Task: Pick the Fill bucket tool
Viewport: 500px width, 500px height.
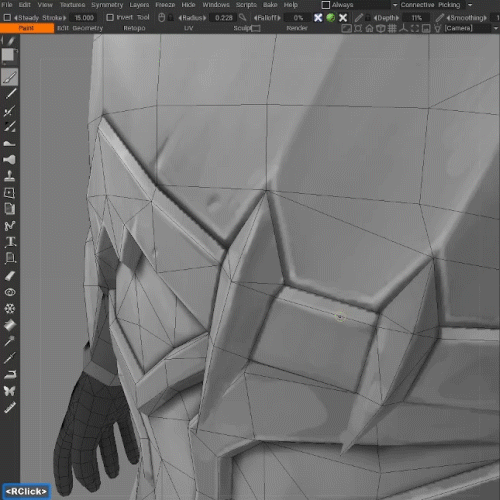Action: 10,325
